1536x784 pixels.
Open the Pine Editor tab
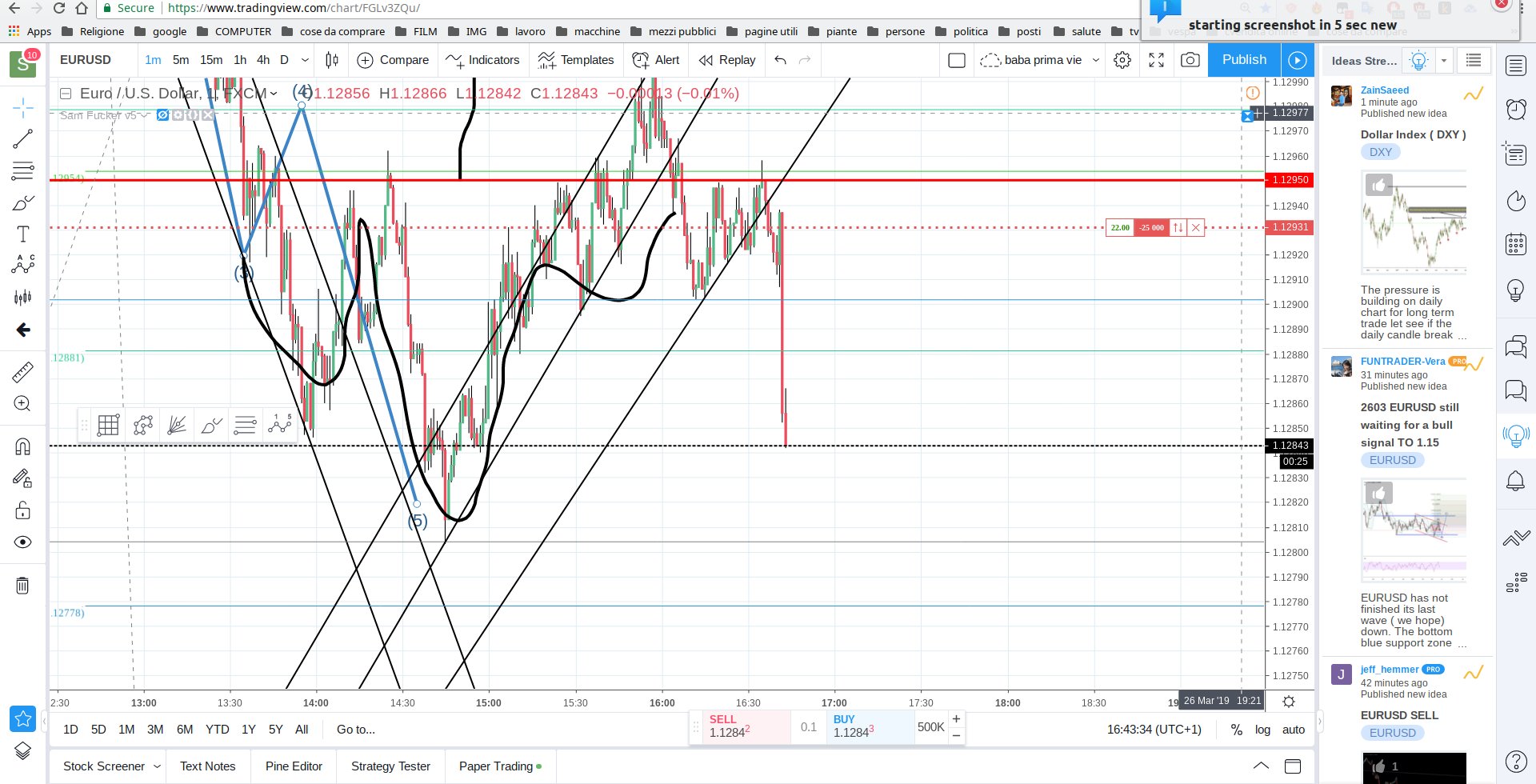(x=294, y=766)
